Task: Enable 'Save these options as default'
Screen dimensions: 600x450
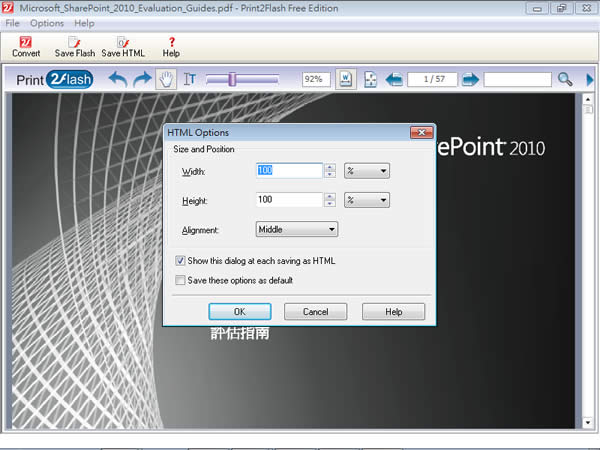Action: (181, 281)
